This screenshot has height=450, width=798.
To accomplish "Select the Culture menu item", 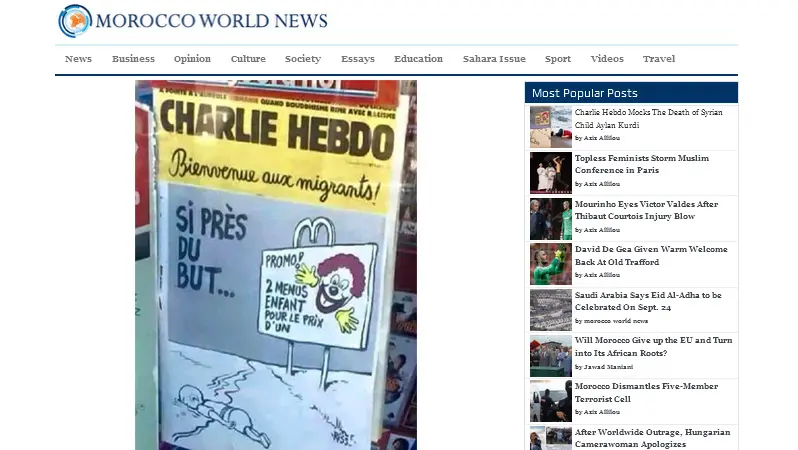I will [248, 59].
